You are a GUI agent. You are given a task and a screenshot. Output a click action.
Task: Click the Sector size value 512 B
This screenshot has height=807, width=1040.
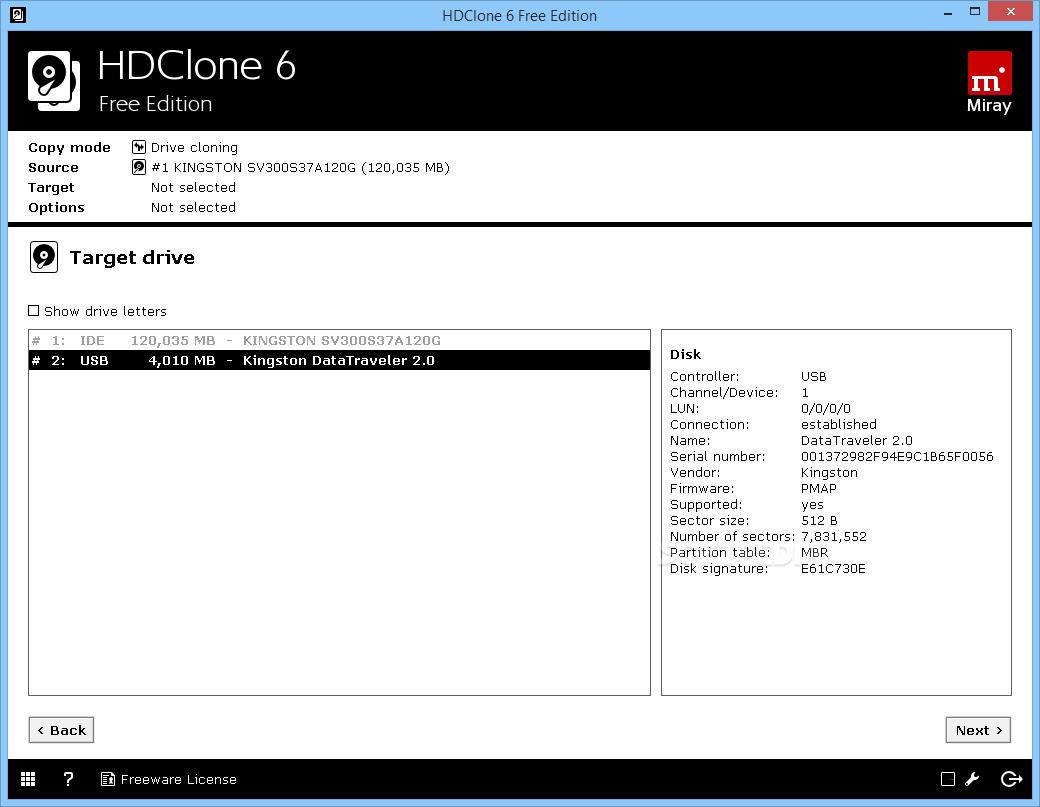(819, 521)
